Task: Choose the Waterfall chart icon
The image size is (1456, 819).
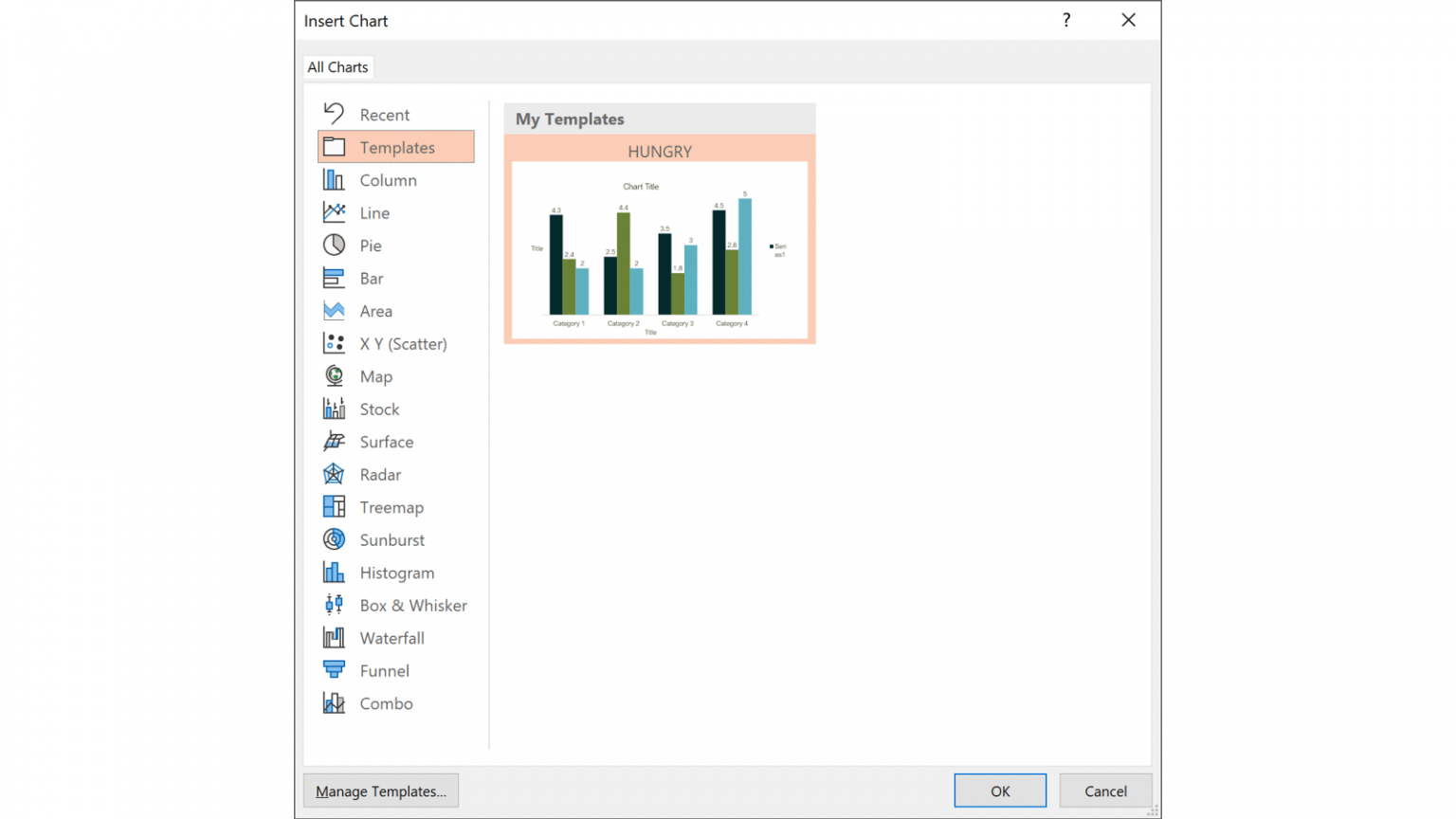Action: pyautogui.click(x=334, y=637)
